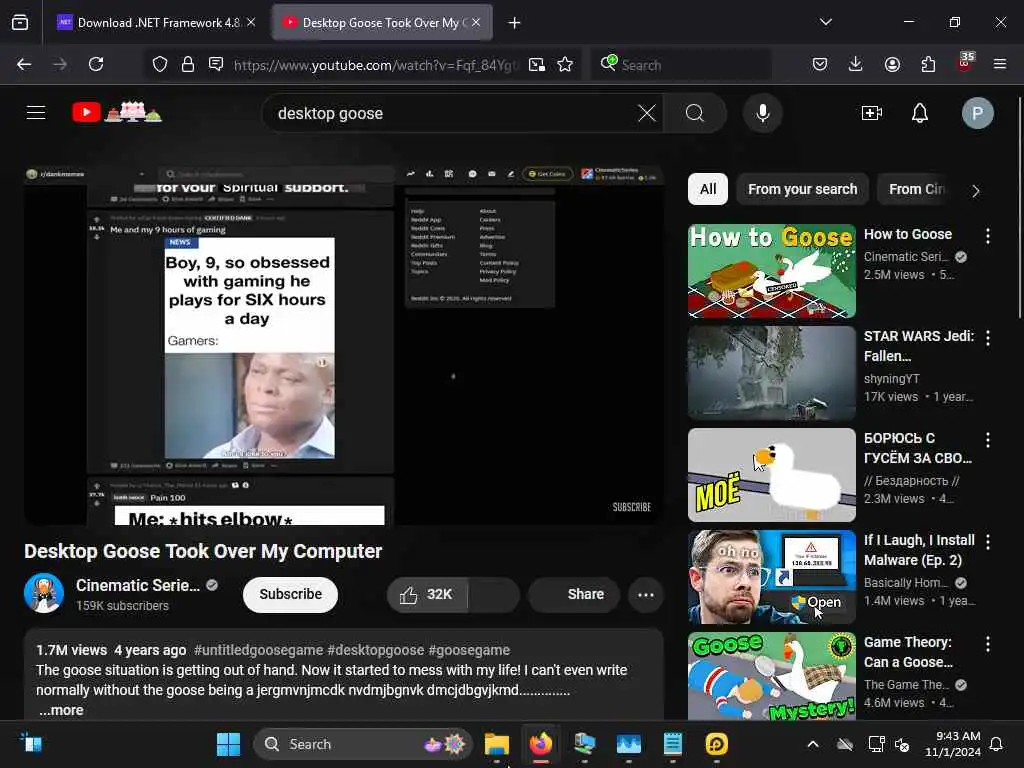The width and height of the screenshot is (1024, 768).
Task: Close the Desktop Goose YouTube tab
Action: [476, 22]
